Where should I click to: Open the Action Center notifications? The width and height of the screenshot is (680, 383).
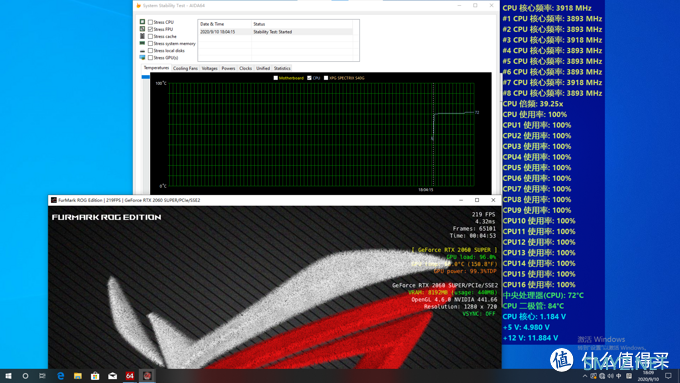click(669, 376)
